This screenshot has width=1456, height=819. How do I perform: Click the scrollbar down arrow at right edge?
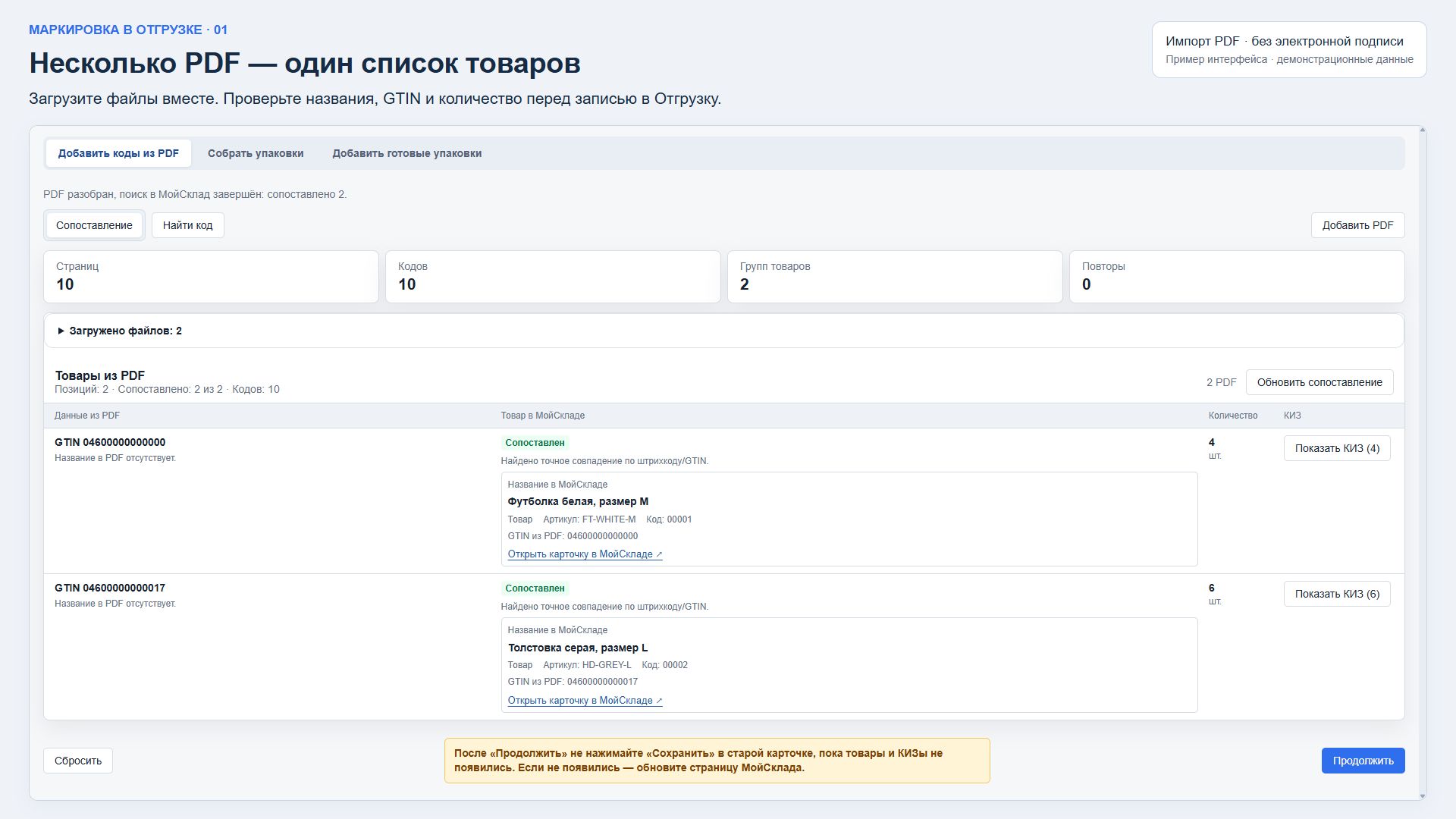(x=1422, y=795)
